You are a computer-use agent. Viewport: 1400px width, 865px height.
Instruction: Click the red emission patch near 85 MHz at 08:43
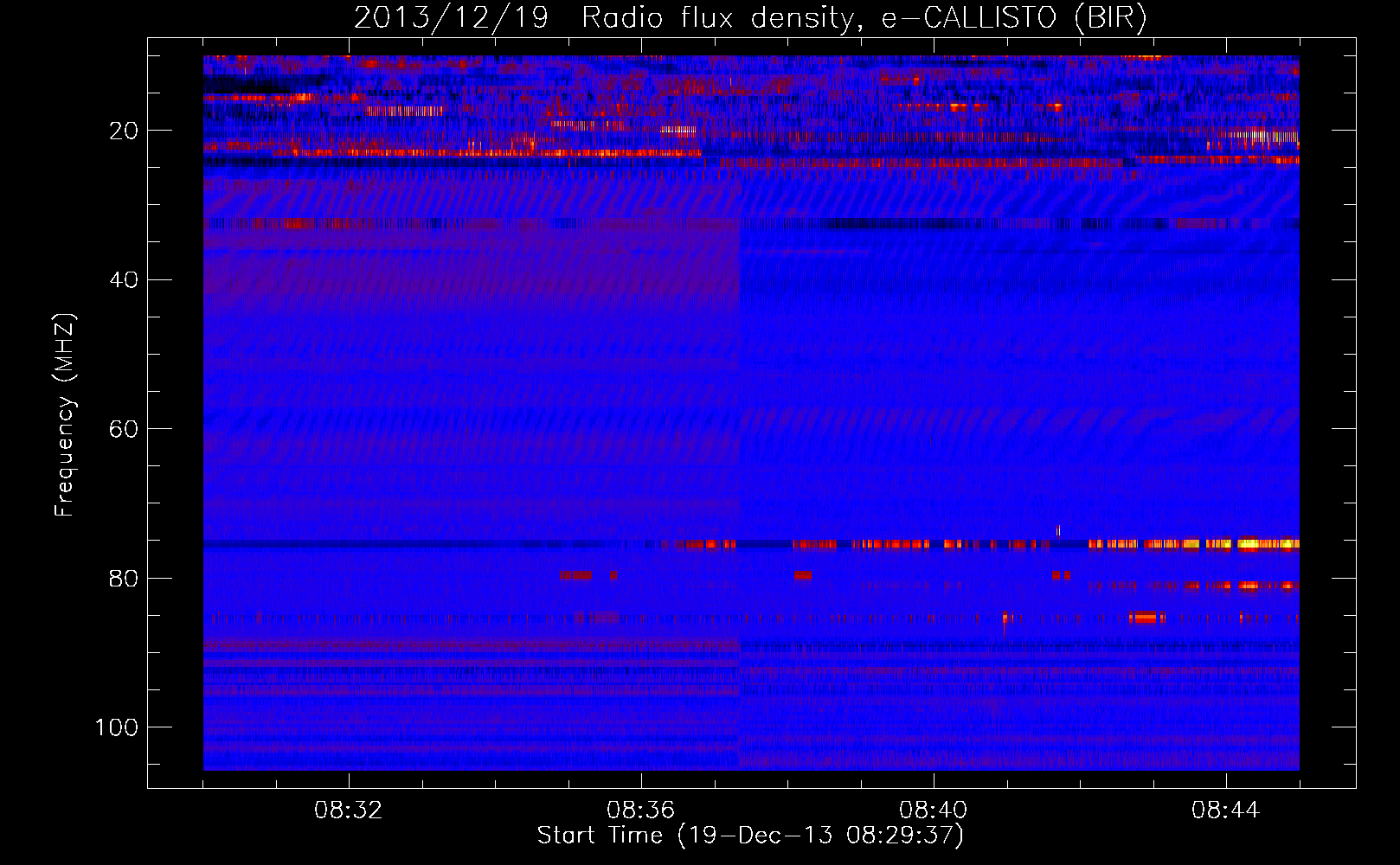coord(1144,618)
